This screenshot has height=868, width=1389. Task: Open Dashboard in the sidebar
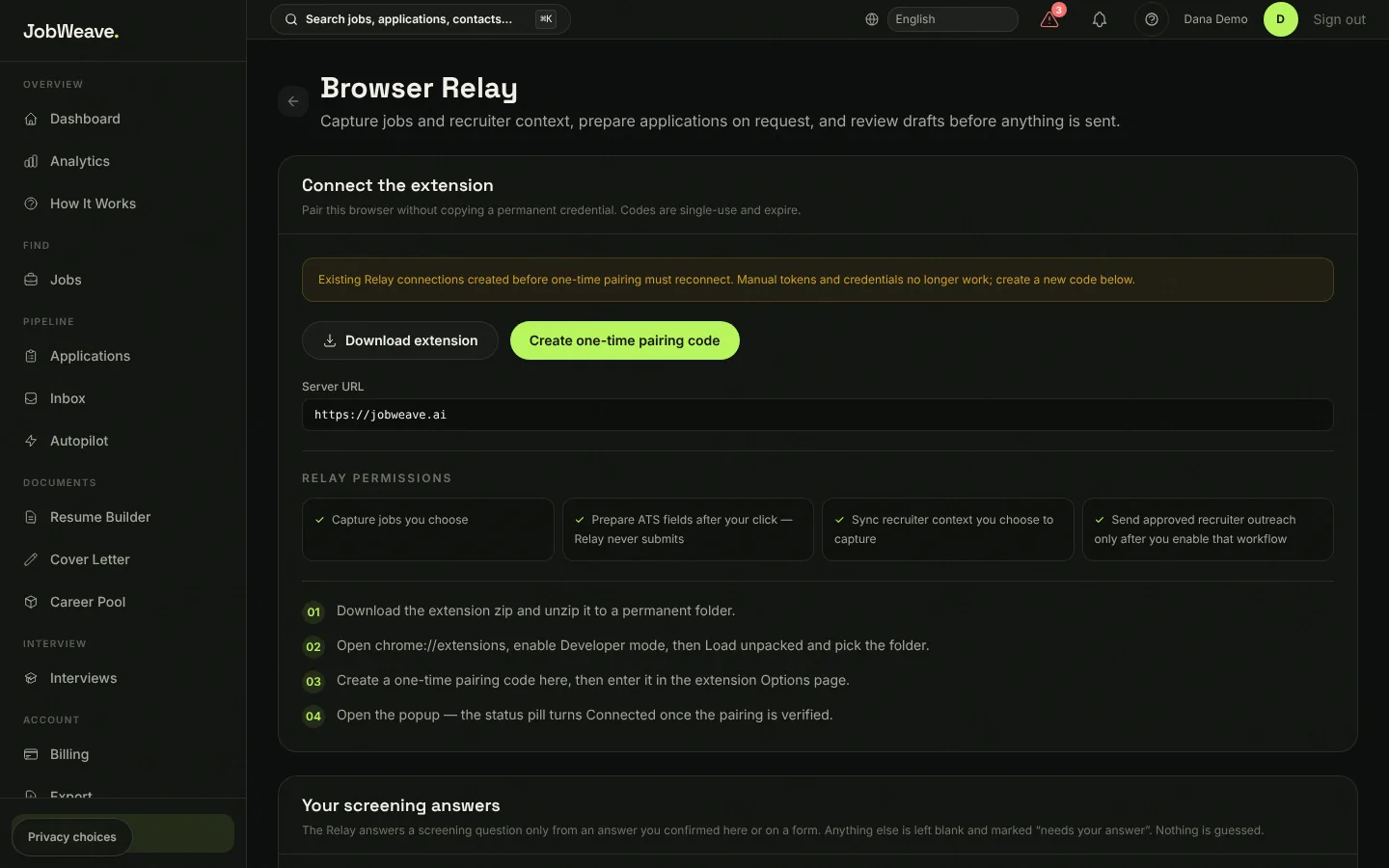tap(123, 119)
